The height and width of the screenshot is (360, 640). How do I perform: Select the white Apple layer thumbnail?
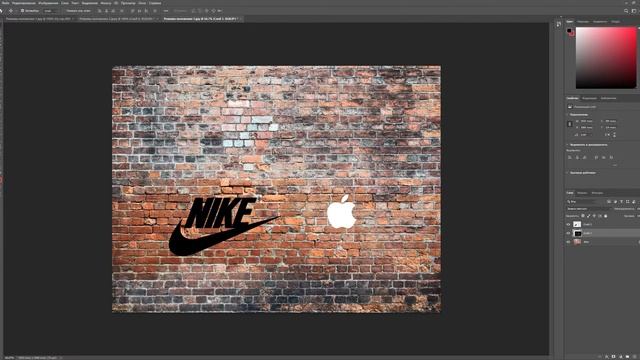tap(577, 224)
